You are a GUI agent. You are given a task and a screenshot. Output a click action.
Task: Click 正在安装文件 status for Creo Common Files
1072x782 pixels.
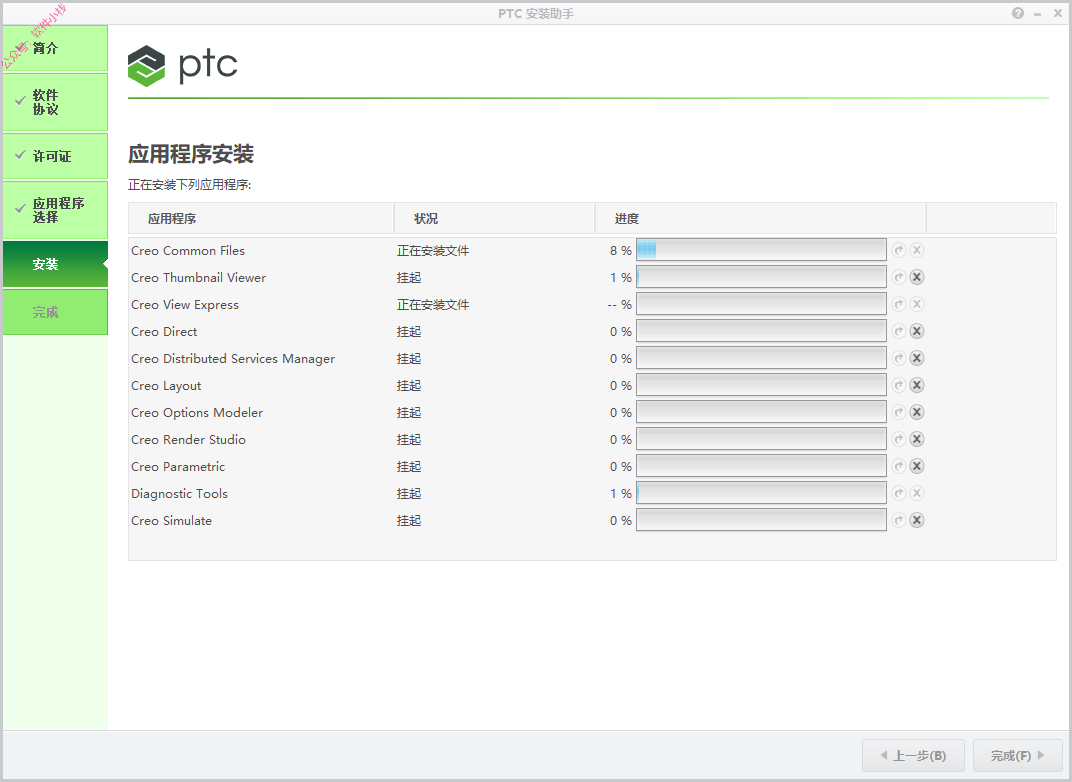click(433, 251)
